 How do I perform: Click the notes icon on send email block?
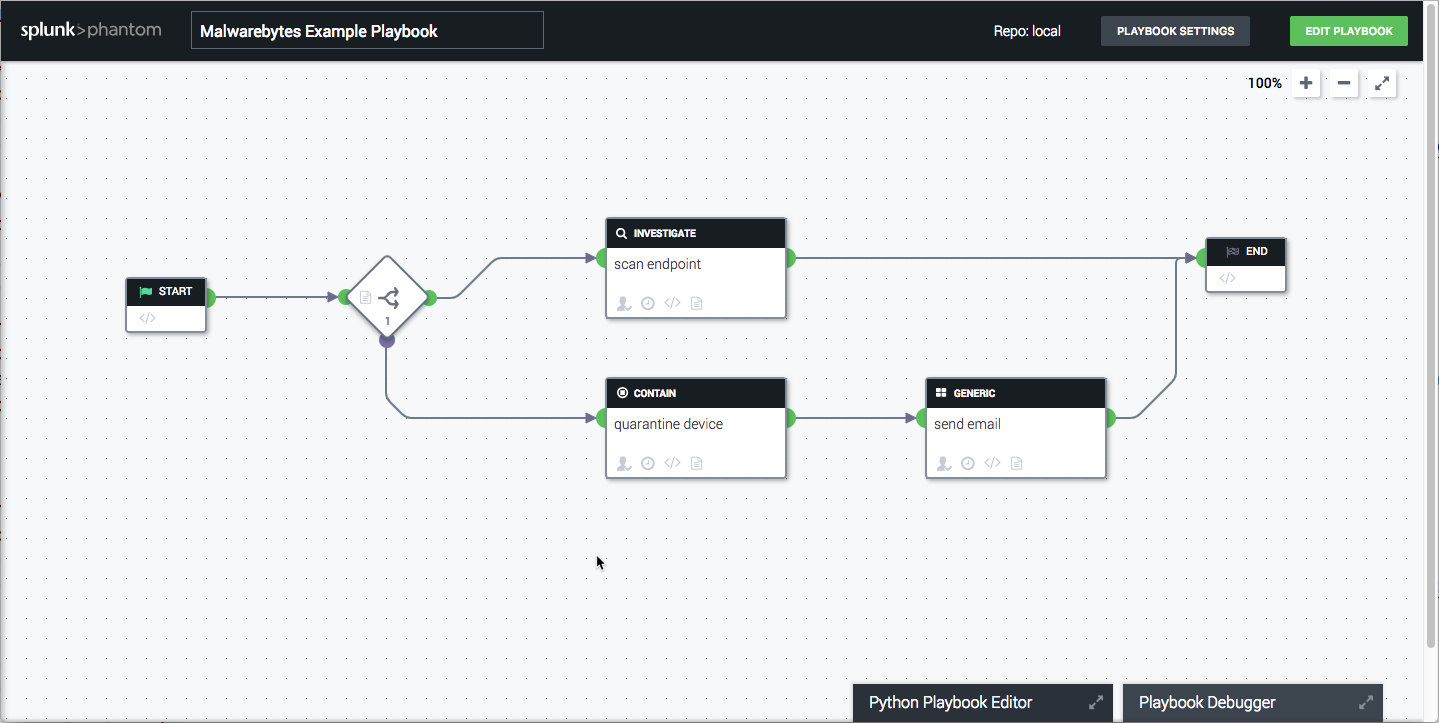point(1017,463)
